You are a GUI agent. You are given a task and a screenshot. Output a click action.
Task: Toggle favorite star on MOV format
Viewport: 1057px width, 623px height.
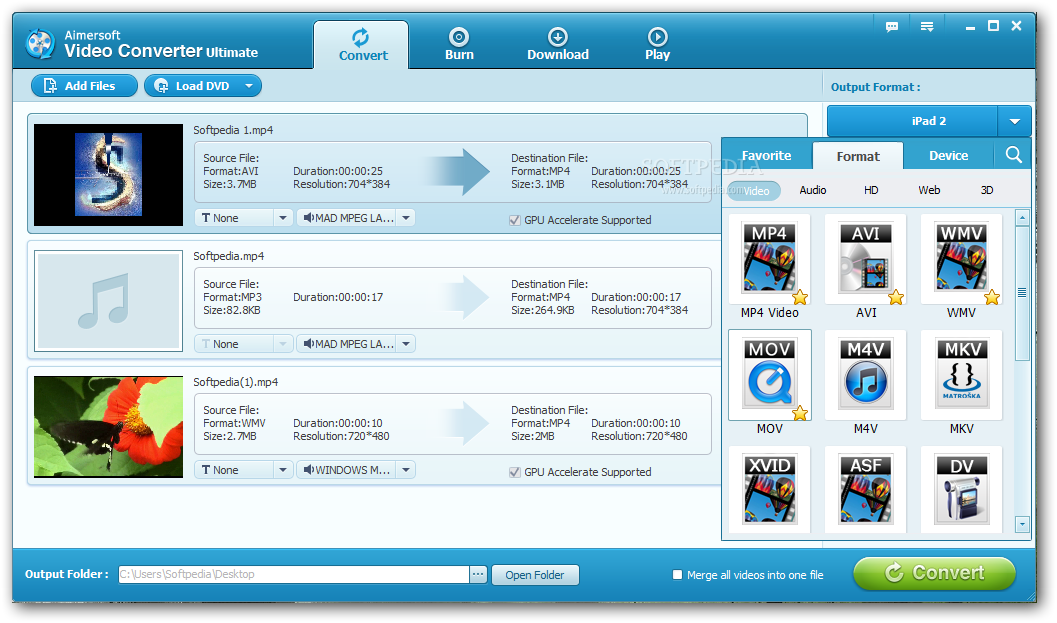[x=799, y=413]
